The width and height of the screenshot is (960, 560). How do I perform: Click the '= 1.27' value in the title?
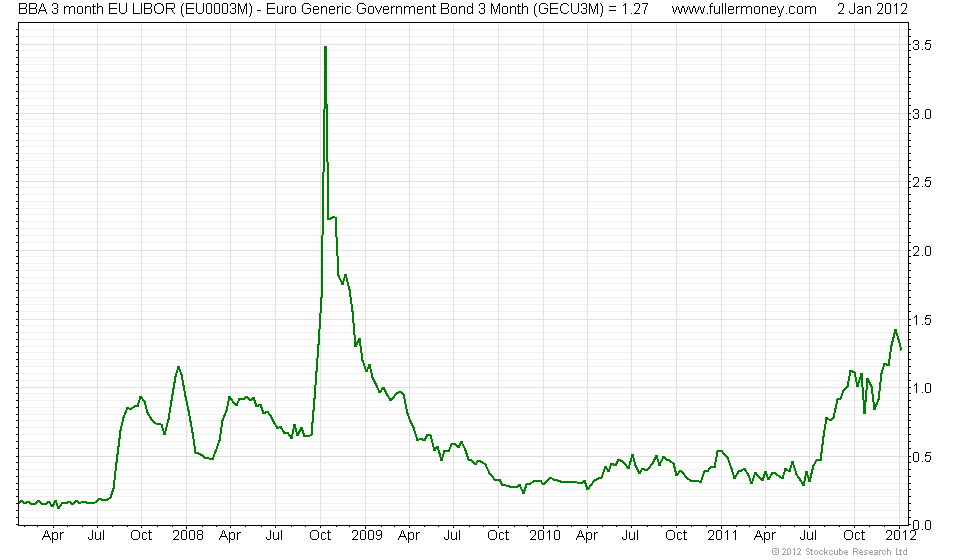coord(629,9)
